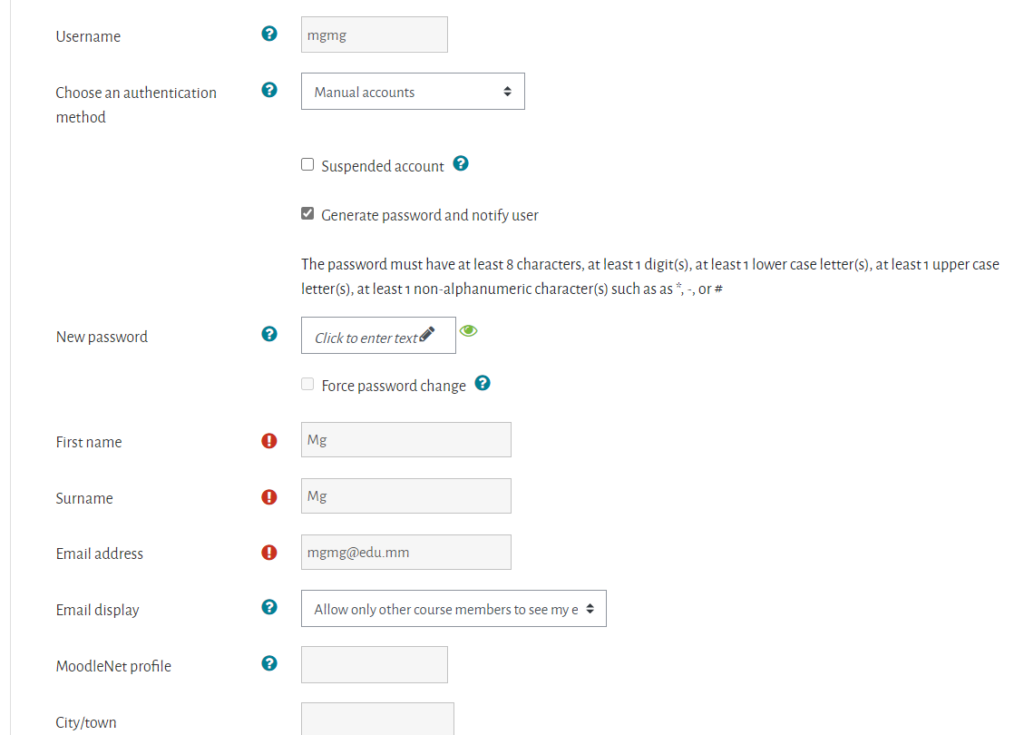Enable the Suspended account checkbox
This screenshot has width=1024, height=735.
308,165
